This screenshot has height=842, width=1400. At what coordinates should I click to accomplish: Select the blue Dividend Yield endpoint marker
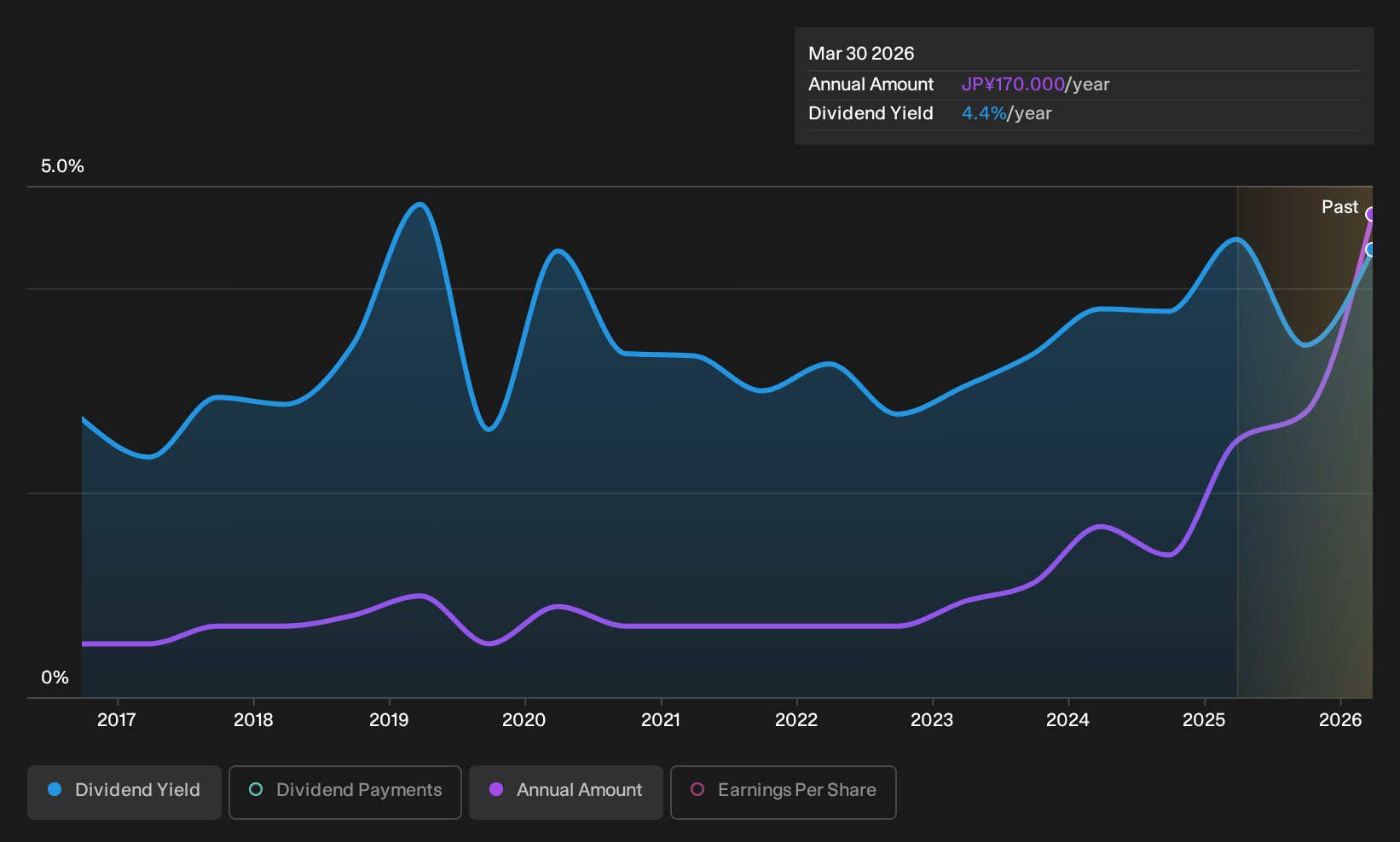point(1371,250)
